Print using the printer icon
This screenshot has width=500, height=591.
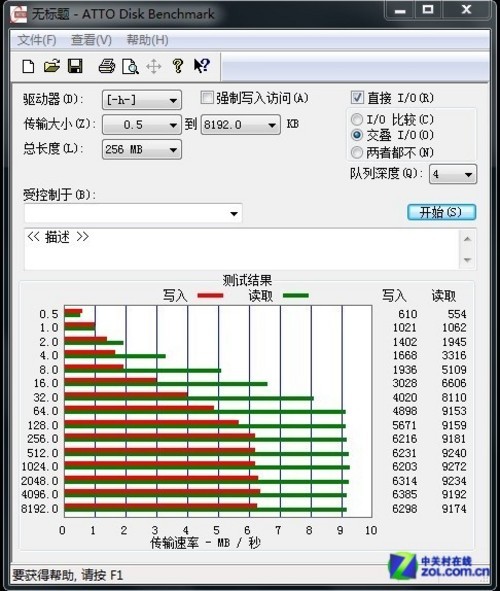[x=107, y=66]
